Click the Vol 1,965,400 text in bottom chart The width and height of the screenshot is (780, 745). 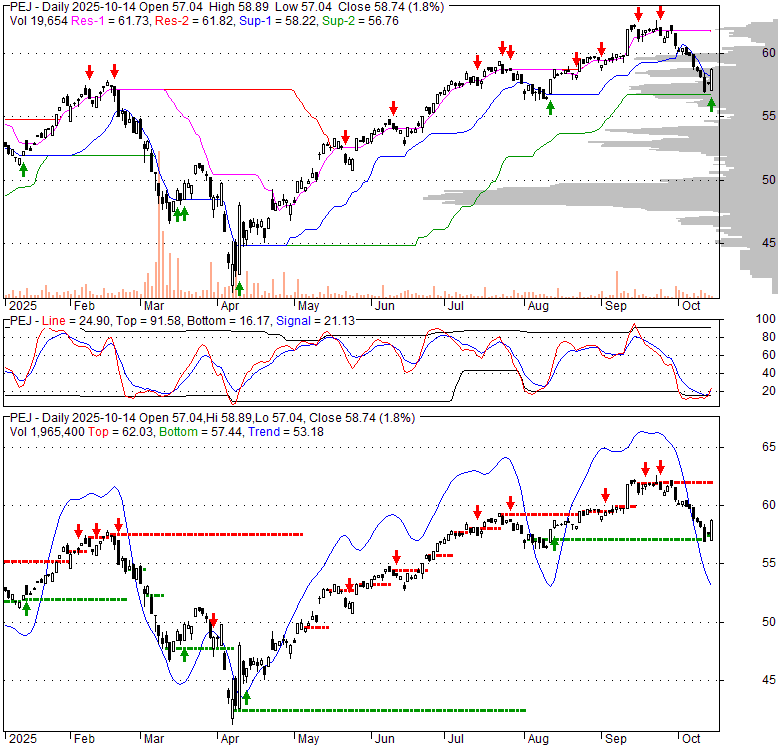47,432
